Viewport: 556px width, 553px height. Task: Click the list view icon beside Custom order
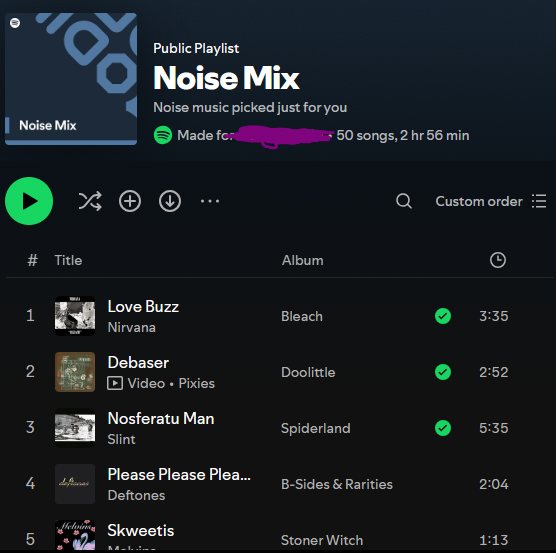pyautogui.click(x=539, y=201)
